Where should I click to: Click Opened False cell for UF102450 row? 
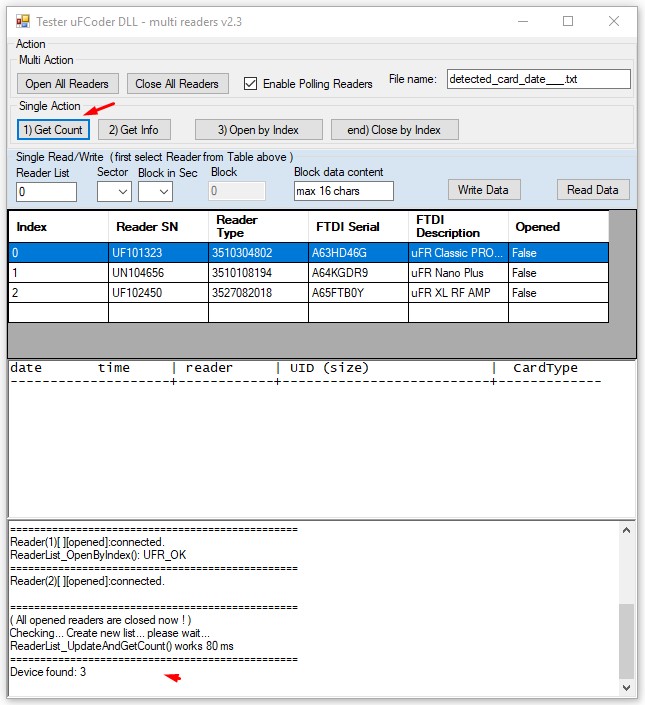[x=558, y=293]
